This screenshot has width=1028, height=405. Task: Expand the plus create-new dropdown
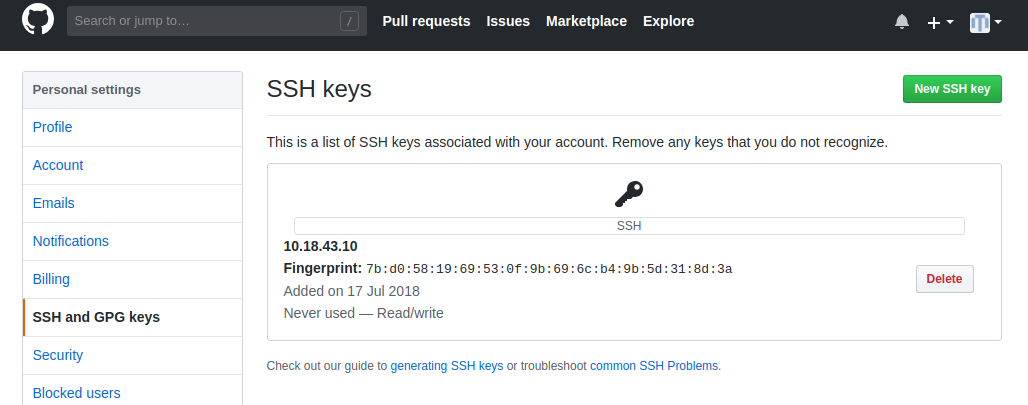pyautogui.click(x=940, y=22)
